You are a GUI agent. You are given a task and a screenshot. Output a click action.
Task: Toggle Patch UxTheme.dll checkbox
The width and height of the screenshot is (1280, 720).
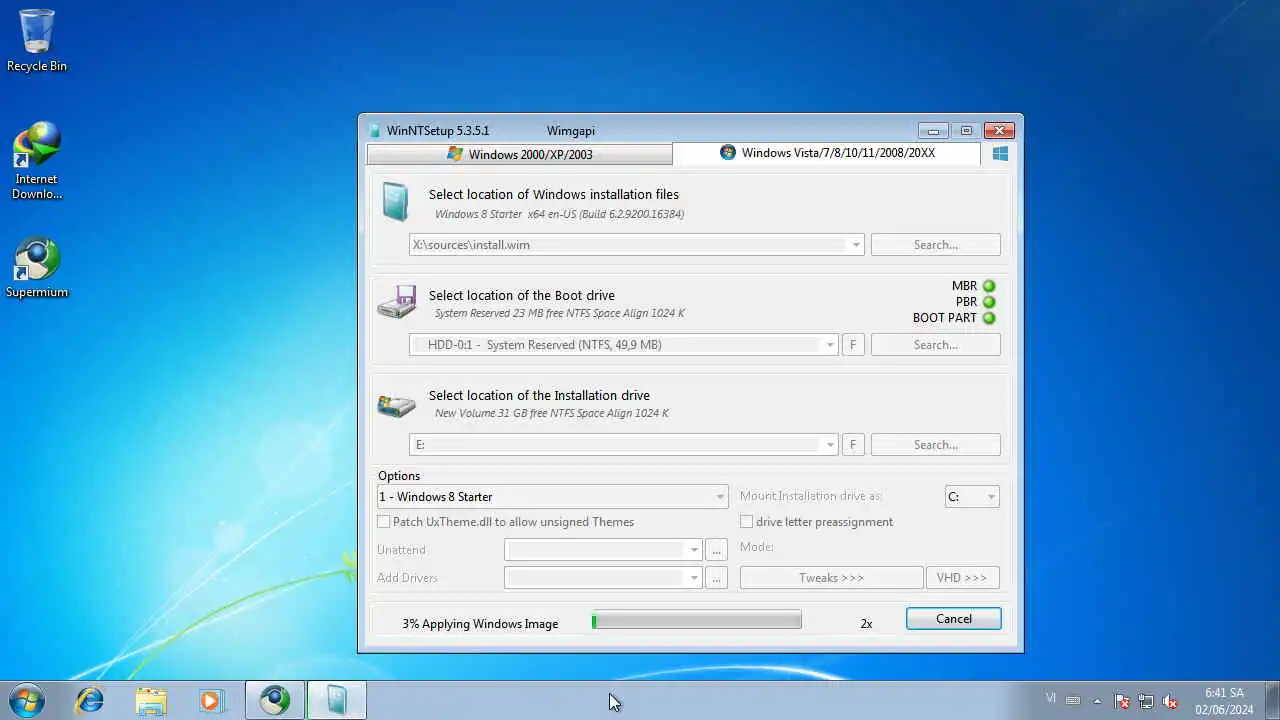click(384, 522)
